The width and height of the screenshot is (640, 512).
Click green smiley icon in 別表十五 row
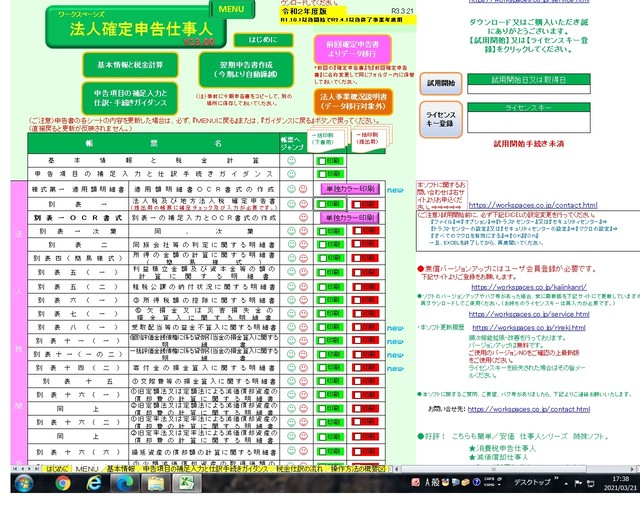point(291,381)
